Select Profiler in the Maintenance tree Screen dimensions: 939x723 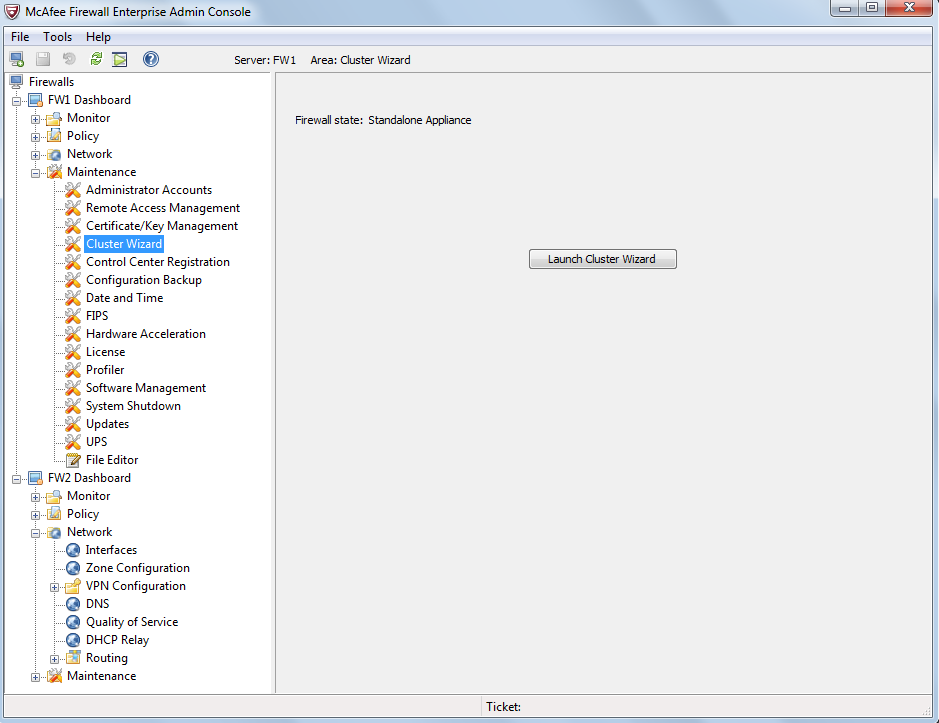click(105, 370)
